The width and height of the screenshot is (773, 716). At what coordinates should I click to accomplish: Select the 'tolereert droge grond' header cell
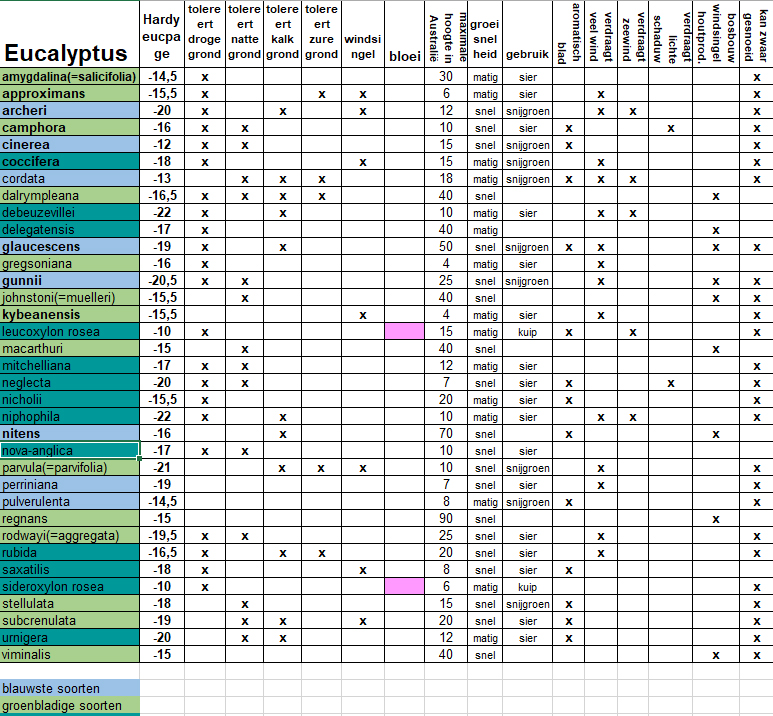205,34
